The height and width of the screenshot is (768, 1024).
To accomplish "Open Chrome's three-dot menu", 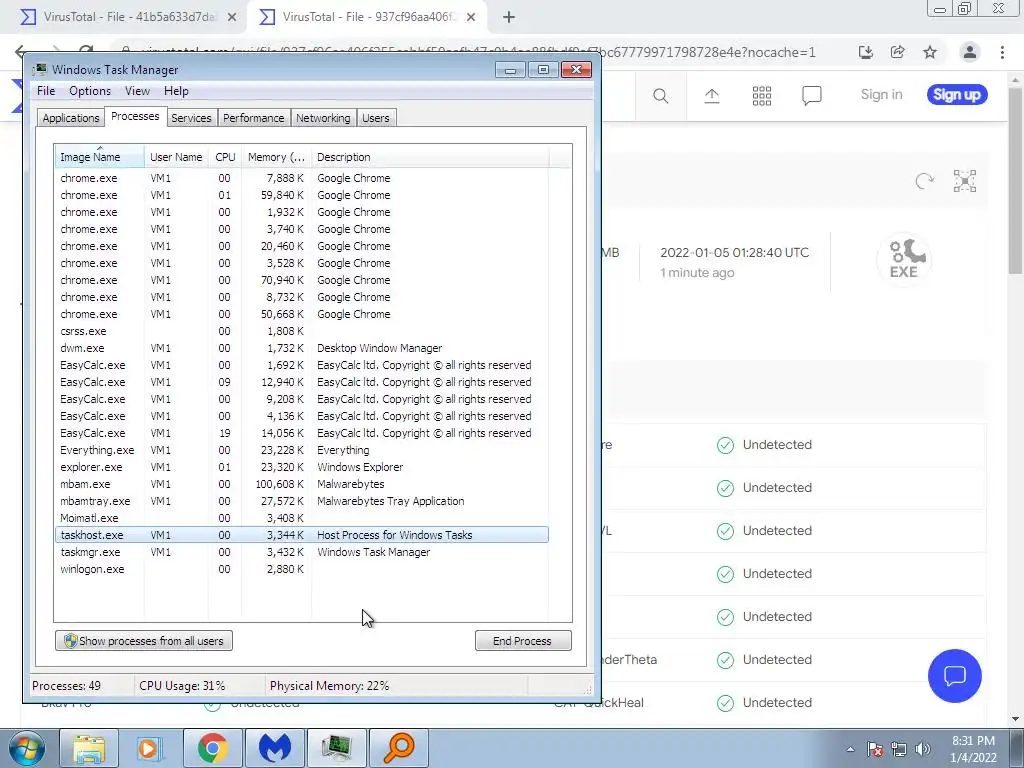I will [1002, 52].
